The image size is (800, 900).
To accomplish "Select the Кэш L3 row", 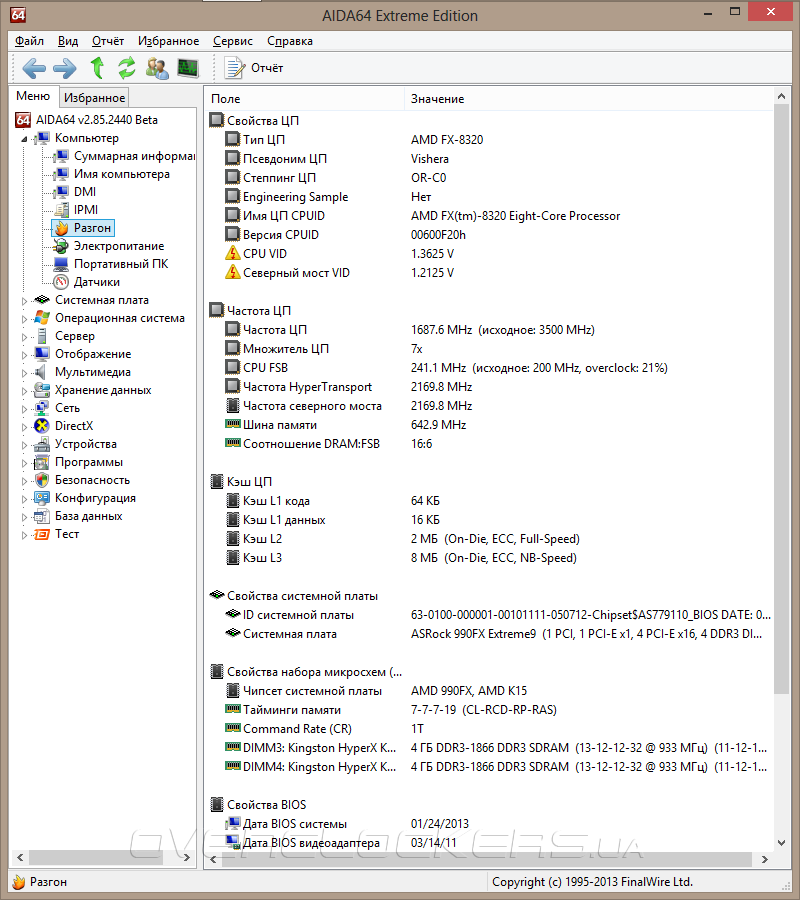I will (x=488, y=557).
